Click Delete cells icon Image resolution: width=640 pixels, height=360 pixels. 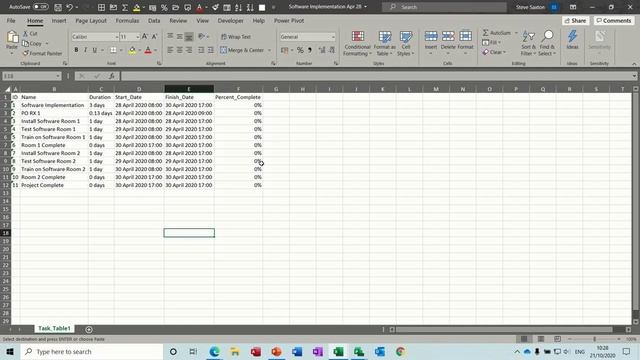448,36
